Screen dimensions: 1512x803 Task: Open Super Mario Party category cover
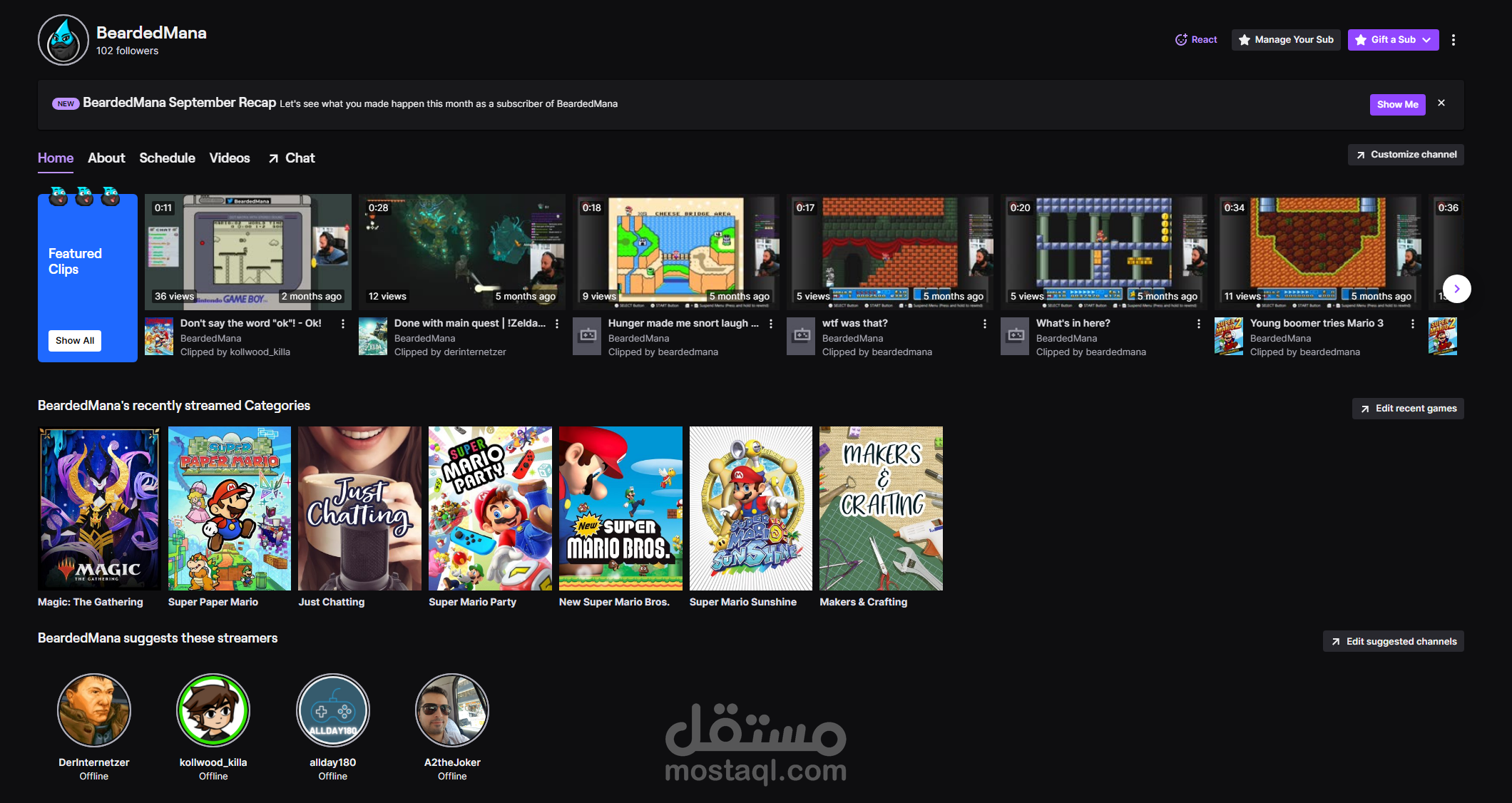490,508
